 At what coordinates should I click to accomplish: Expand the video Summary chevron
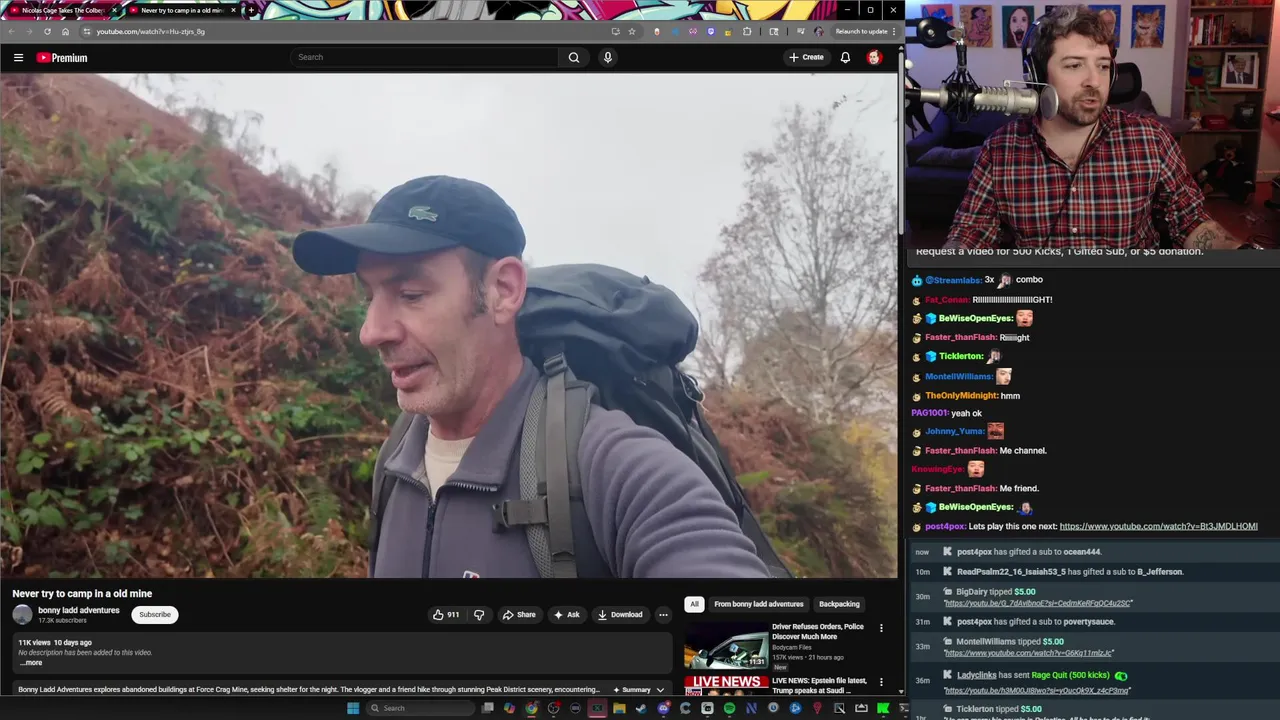click(x=660, y=690)
